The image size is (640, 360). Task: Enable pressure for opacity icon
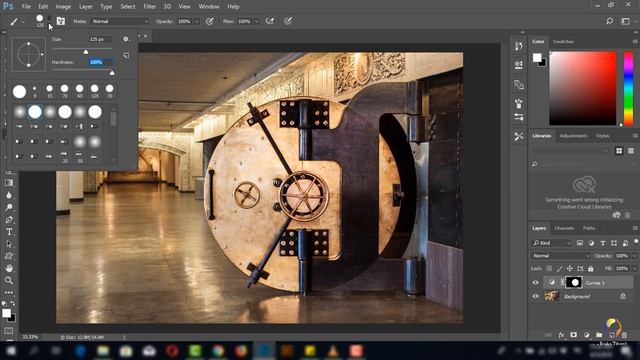pos(210,21)
